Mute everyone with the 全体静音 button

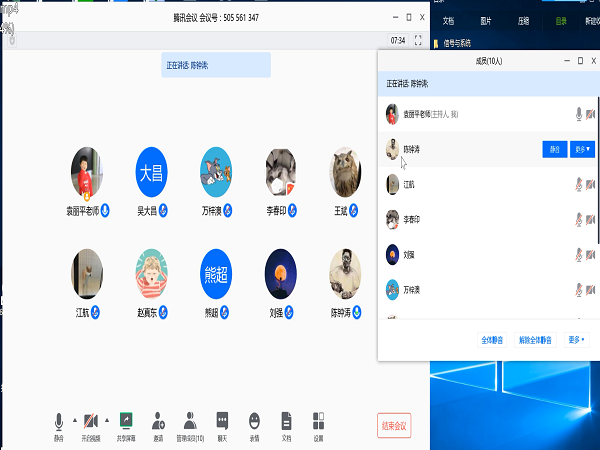click(x=492, y=340)
